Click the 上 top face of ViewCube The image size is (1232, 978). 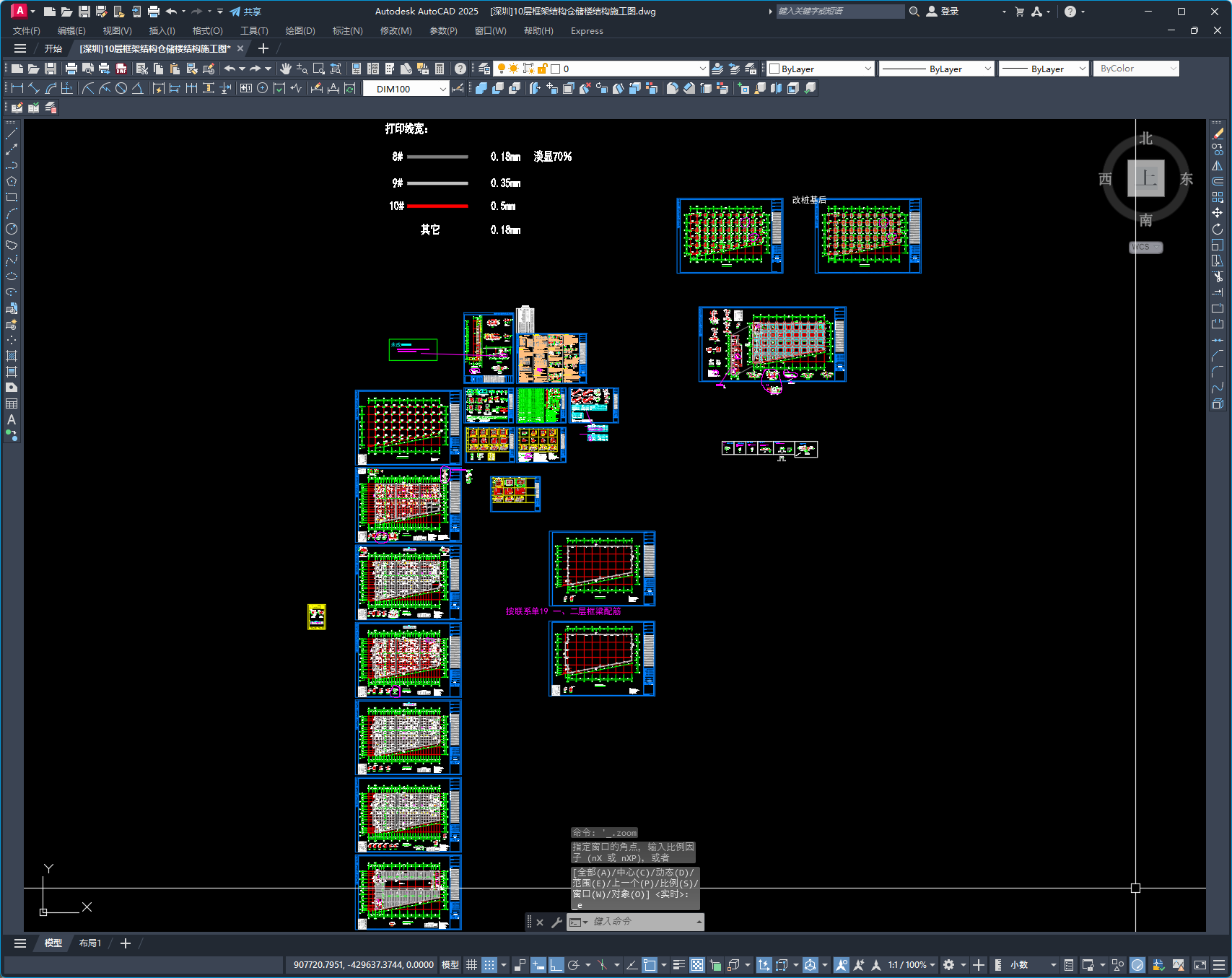(x=1146, y=178)
